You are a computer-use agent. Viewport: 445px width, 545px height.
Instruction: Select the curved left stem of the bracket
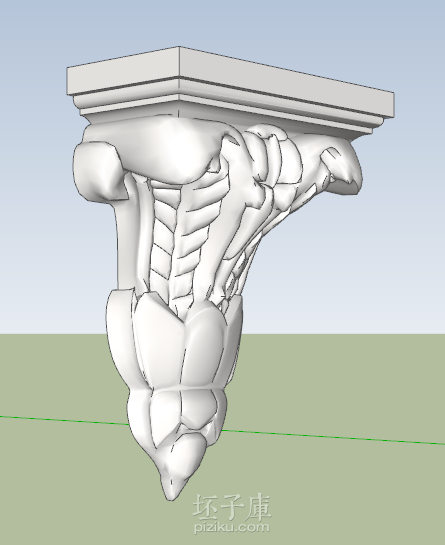pos(126,240)
